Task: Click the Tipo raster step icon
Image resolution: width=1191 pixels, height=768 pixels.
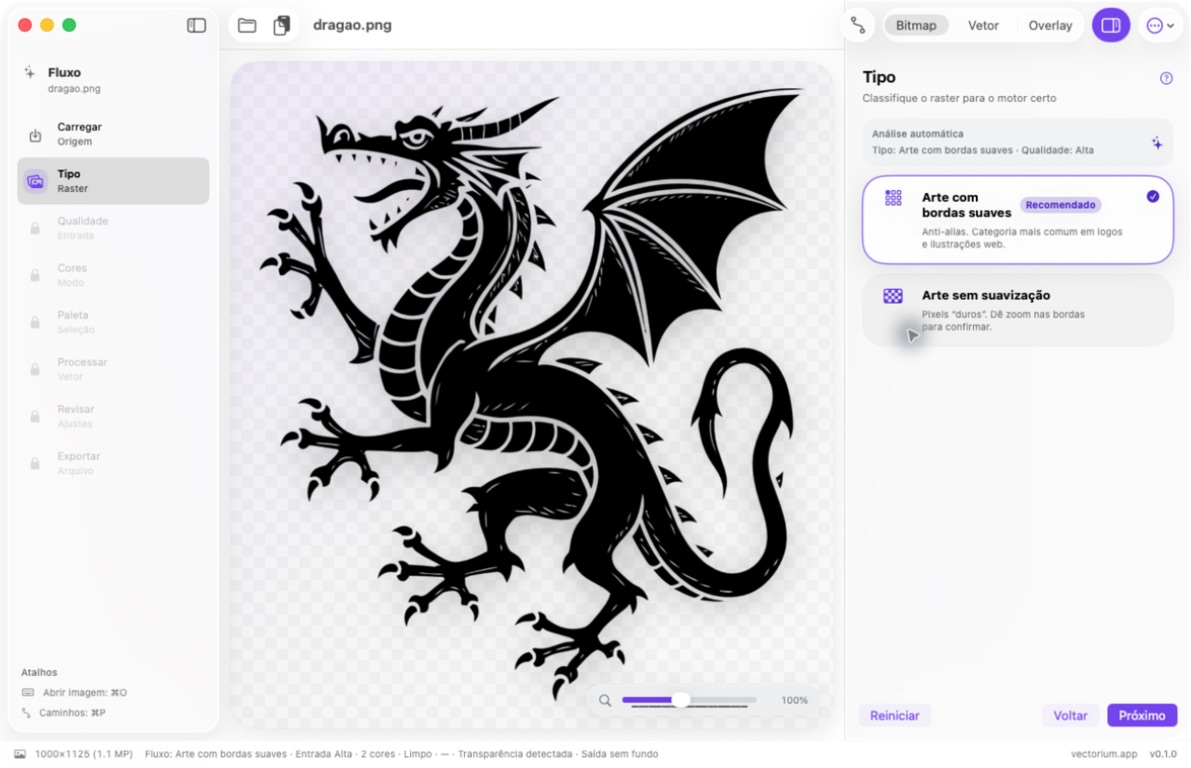Action: pos(35,182)
